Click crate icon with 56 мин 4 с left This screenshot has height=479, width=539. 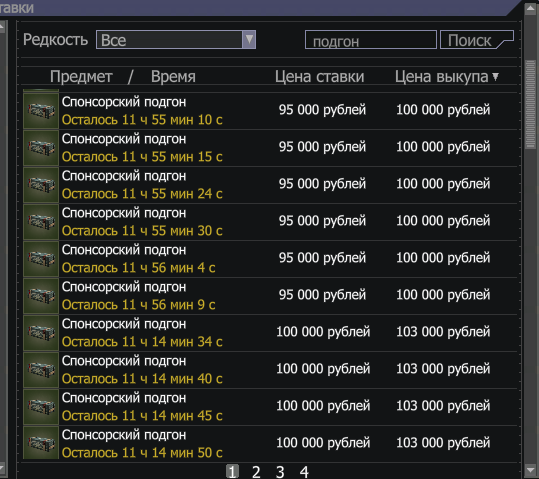[x=41, y=259]
